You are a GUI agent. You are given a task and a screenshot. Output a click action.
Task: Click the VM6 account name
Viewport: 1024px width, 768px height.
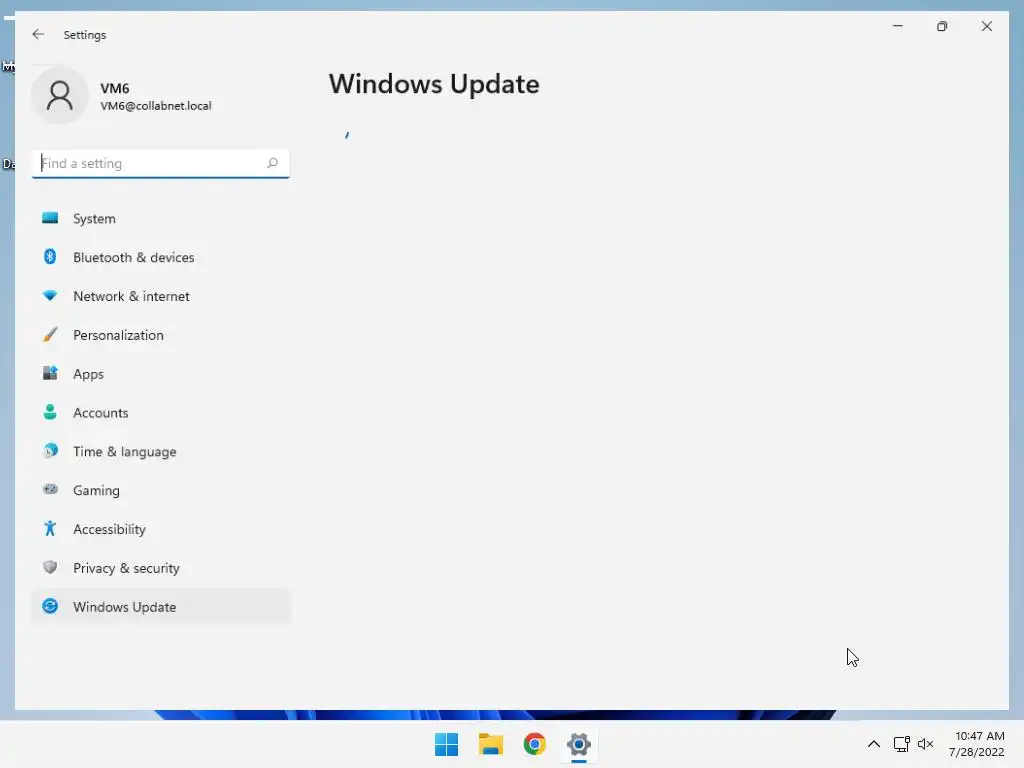[114, 88]
